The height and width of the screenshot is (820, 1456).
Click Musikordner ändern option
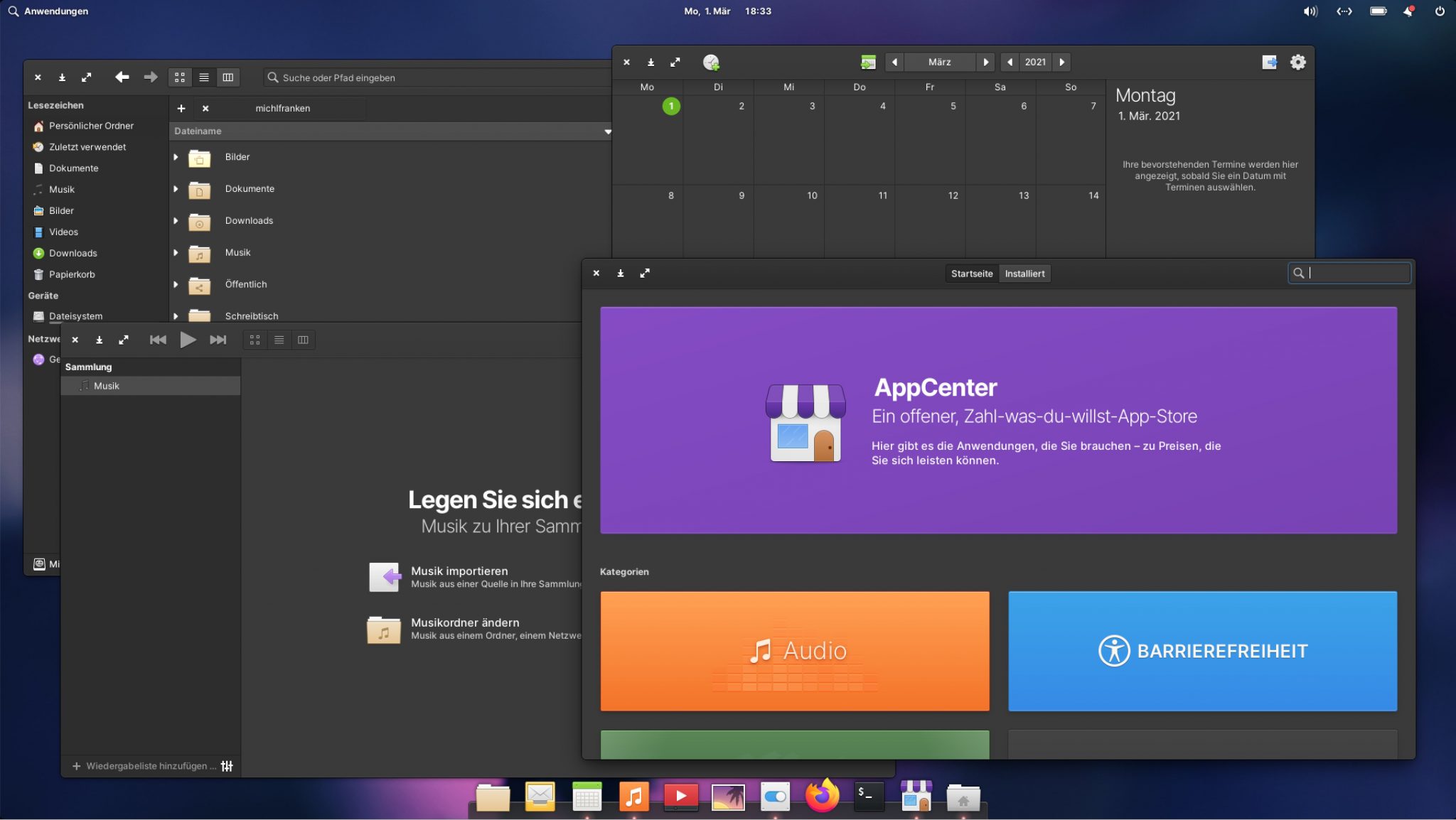coord(475,629)
